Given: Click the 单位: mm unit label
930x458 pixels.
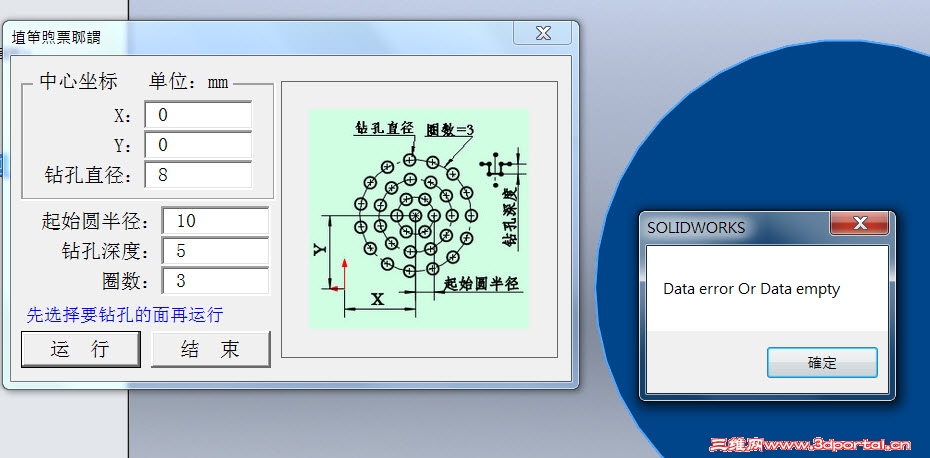Looking at the screenshot, I should pos(188,81).
